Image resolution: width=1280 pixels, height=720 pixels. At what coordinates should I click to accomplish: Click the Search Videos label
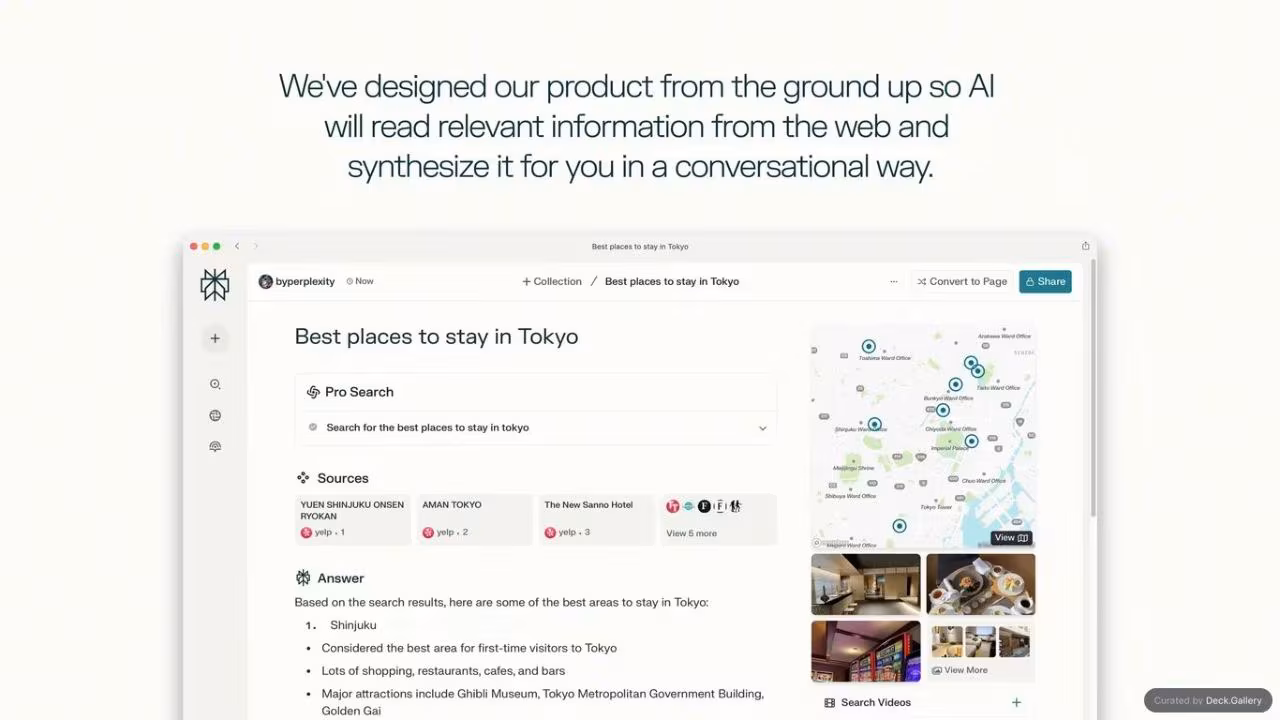click(x=876, y=703)
